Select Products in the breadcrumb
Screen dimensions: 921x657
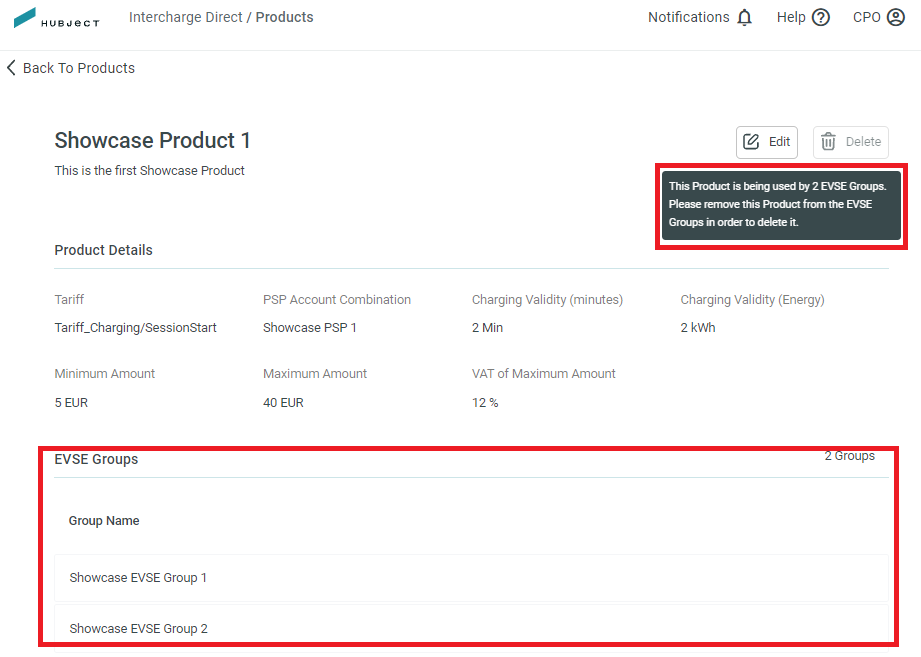pyautogui.click(x=284, y=17)
